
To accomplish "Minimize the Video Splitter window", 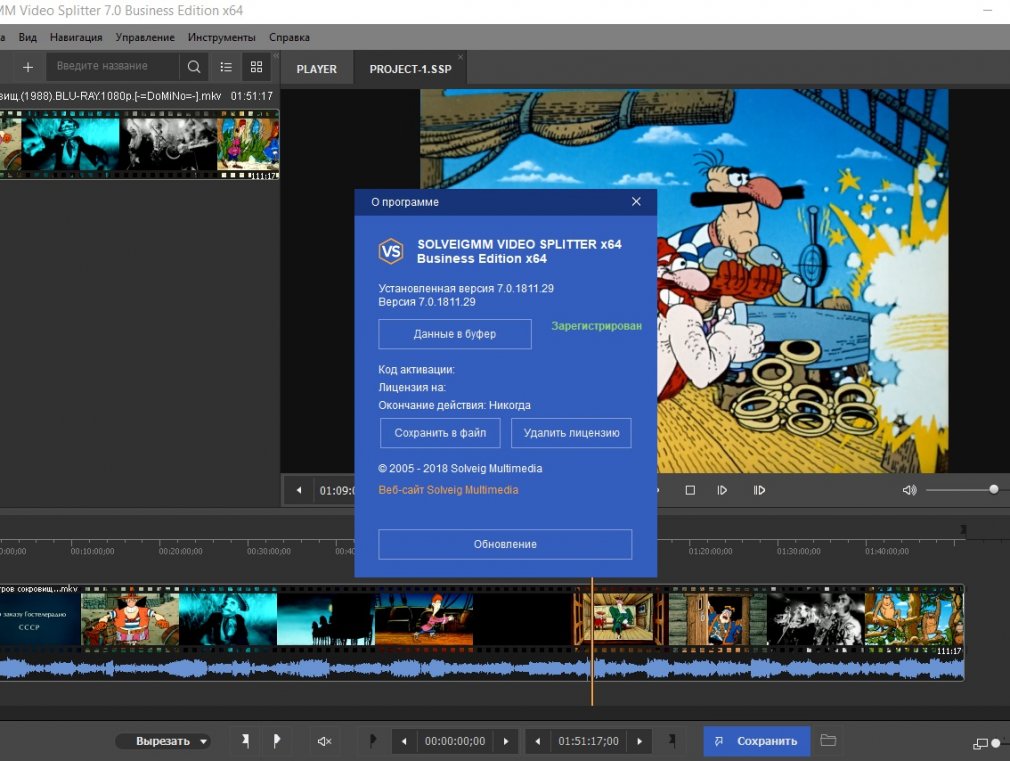I will [987, 10].
